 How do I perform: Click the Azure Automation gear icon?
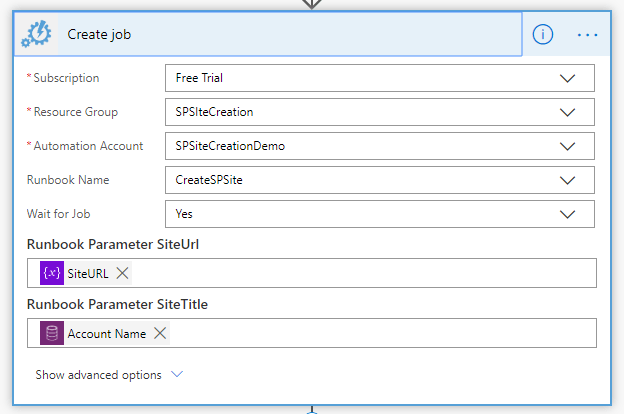click(x=38, y=34)
